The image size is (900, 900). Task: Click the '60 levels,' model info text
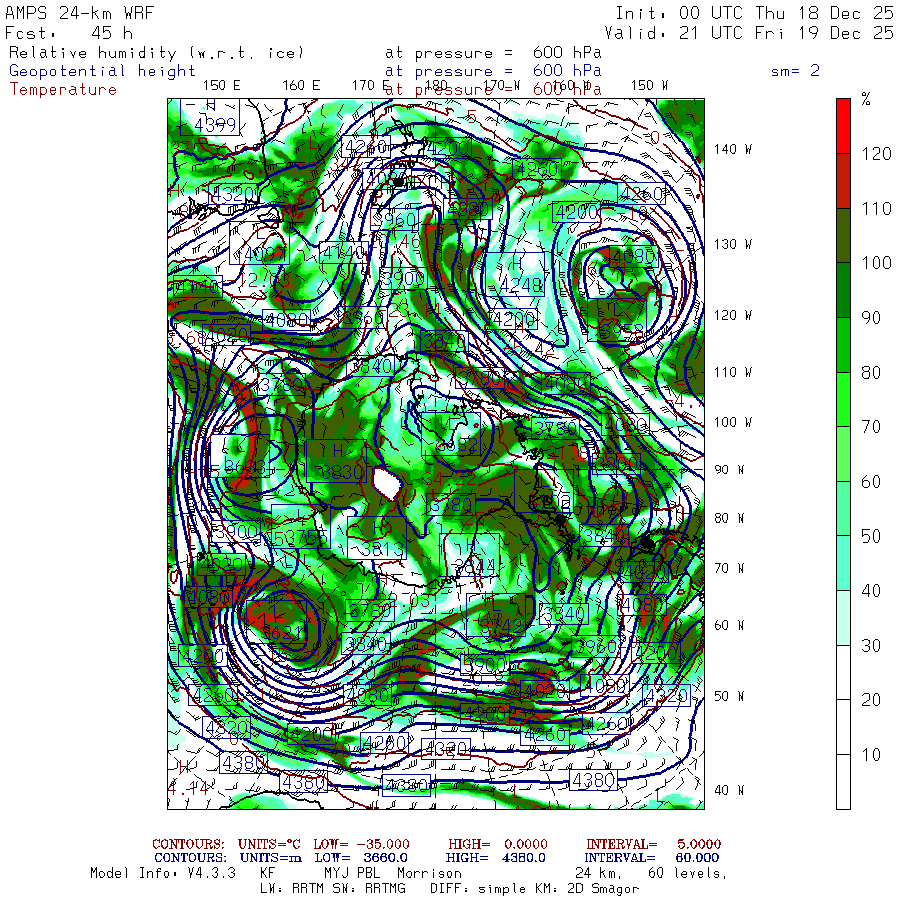688,873
